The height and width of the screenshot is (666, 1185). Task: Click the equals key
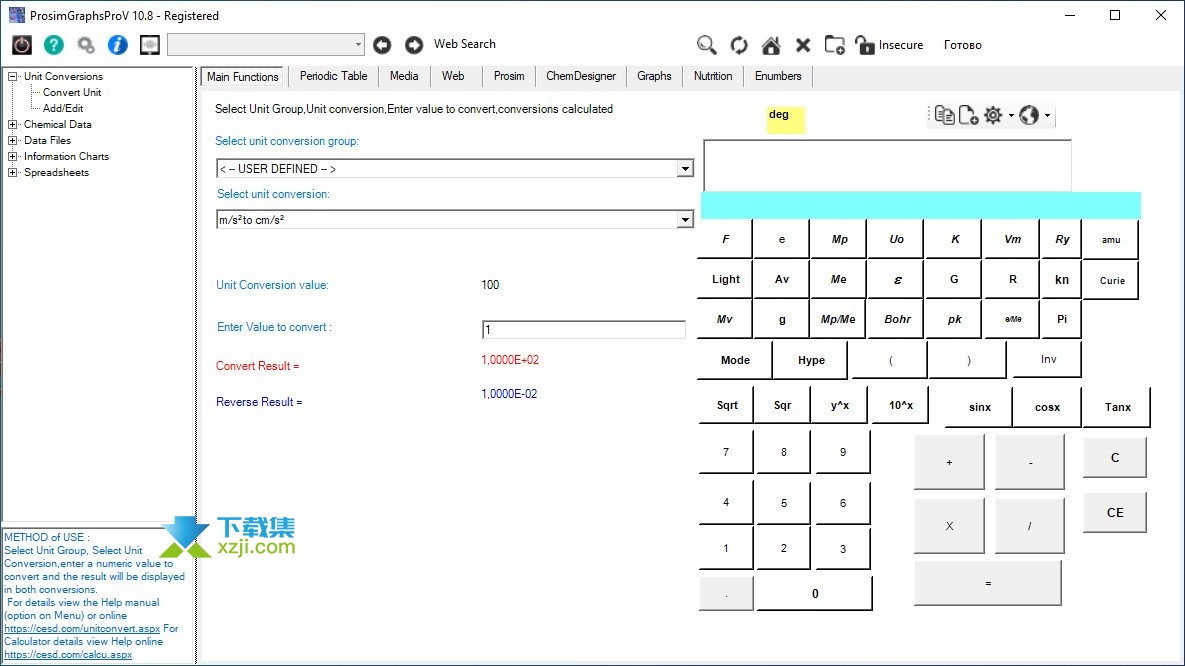[988, 583]
